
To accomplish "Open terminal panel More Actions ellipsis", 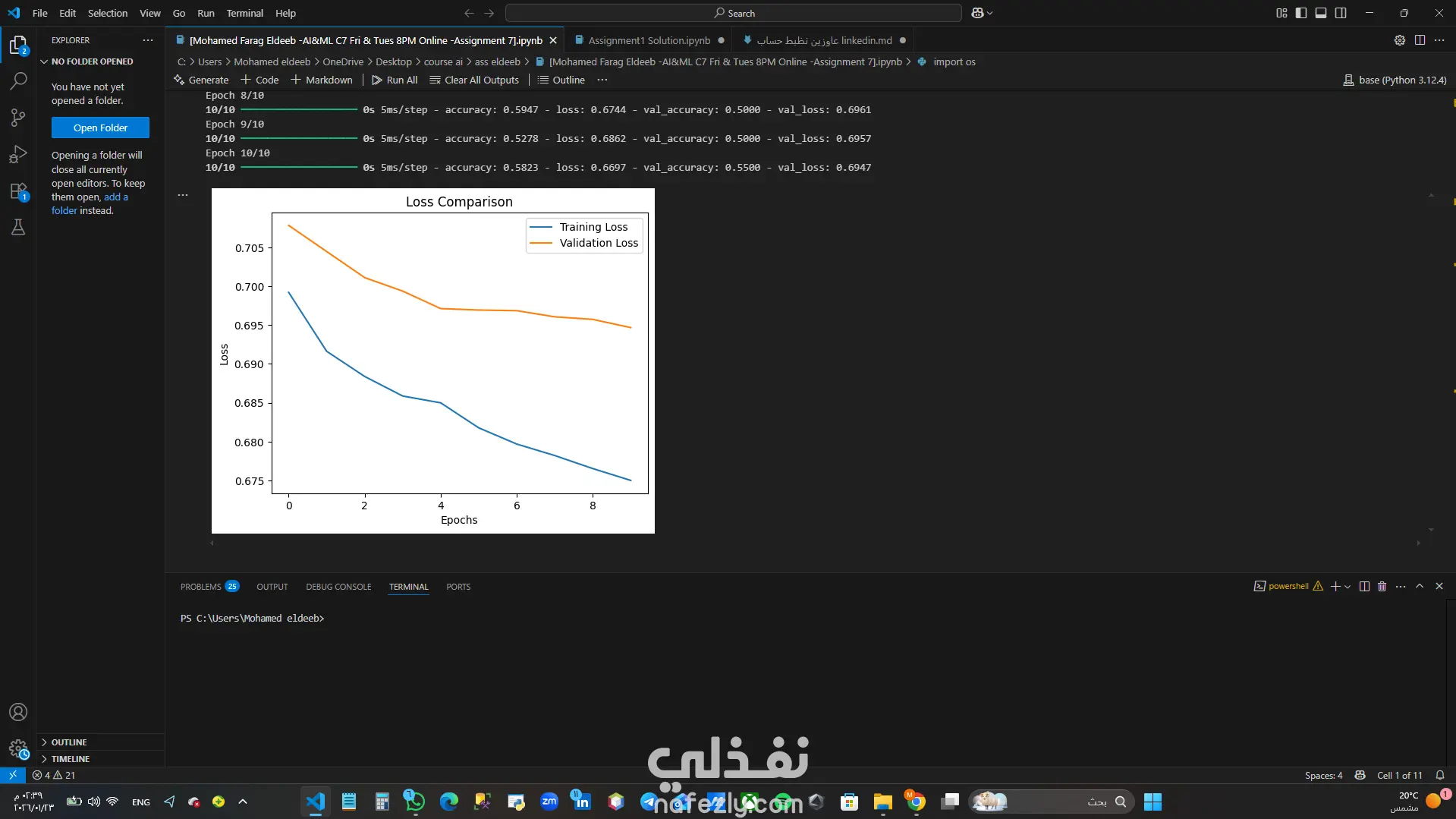I will click(x=1401, y=586).
